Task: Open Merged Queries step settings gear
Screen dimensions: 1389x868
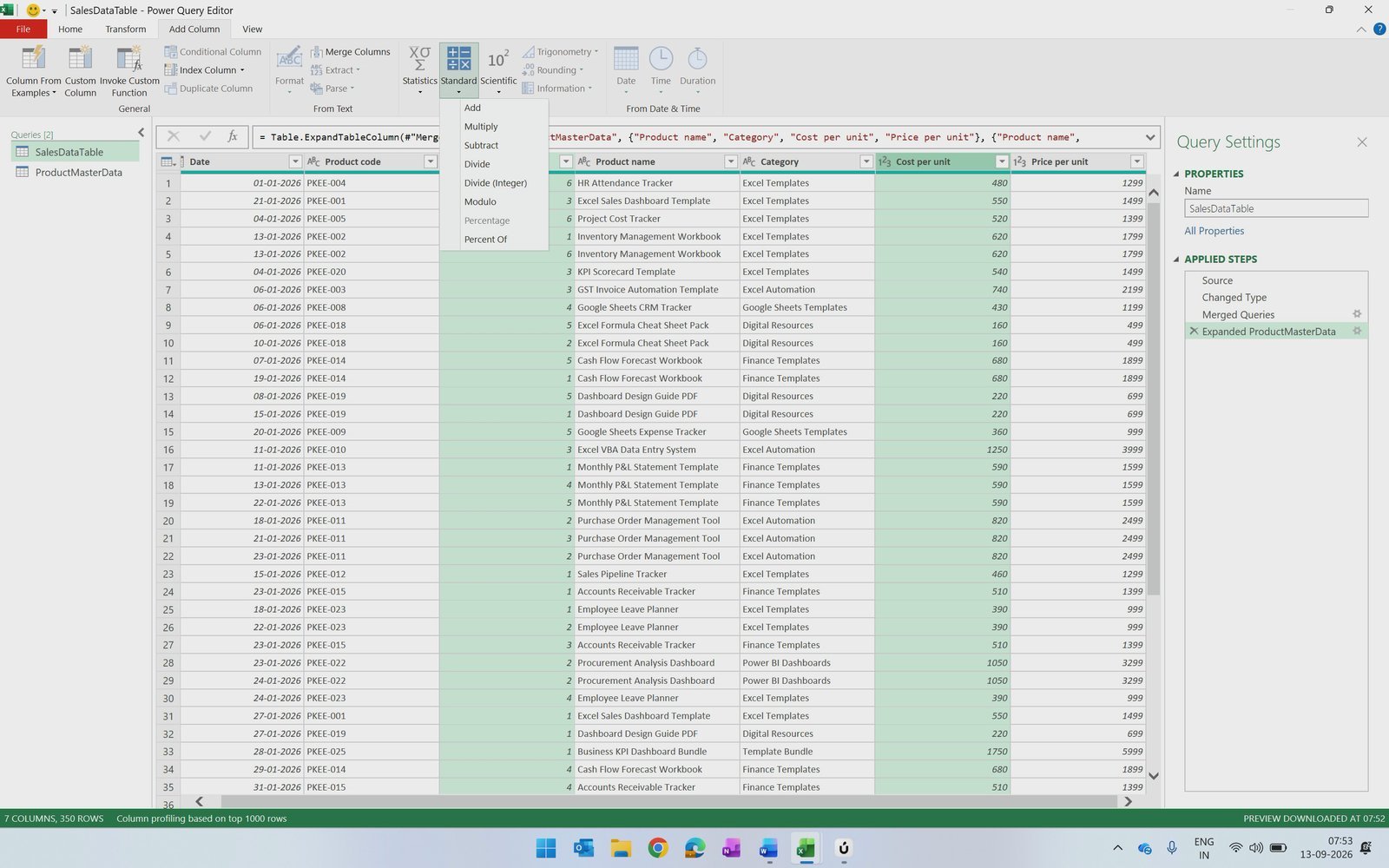Action: [1357, 314]
